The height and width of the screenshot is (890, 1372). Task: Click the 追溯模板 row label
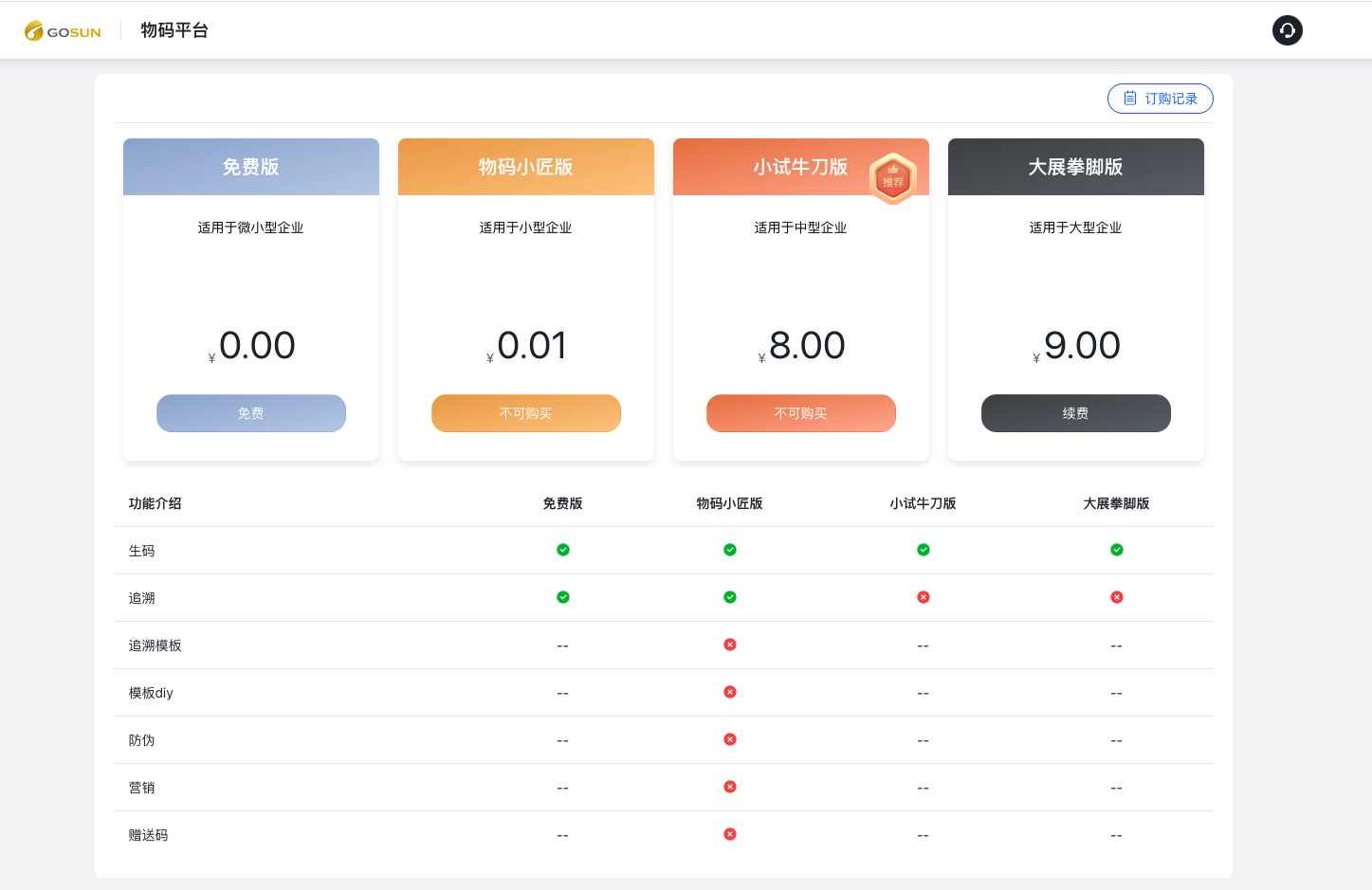(x=155, y=645)
